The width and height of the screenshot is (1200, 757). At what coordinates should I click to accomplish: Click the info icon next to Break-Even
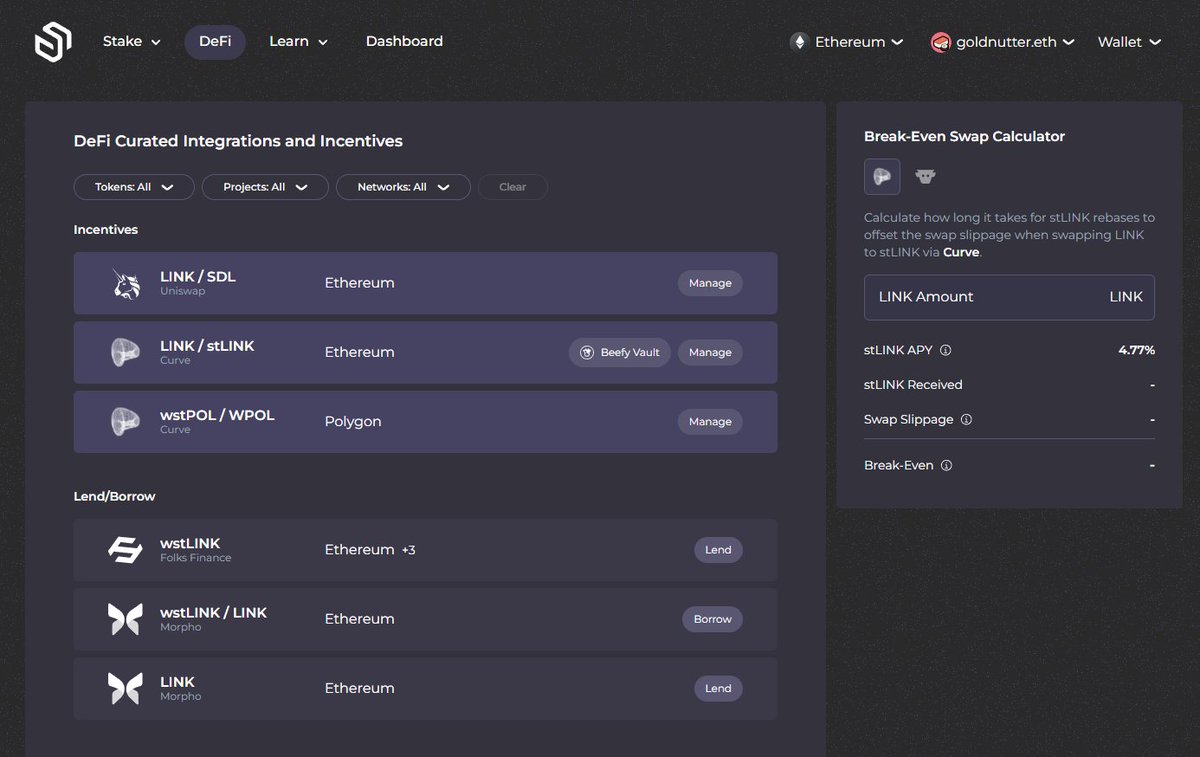click(x=946, y=466)
